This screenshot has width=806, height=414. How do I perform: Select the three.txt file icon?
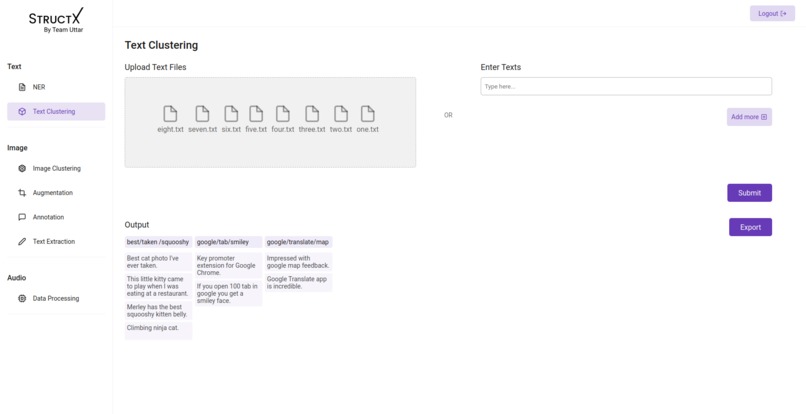(x=312, y=114)
